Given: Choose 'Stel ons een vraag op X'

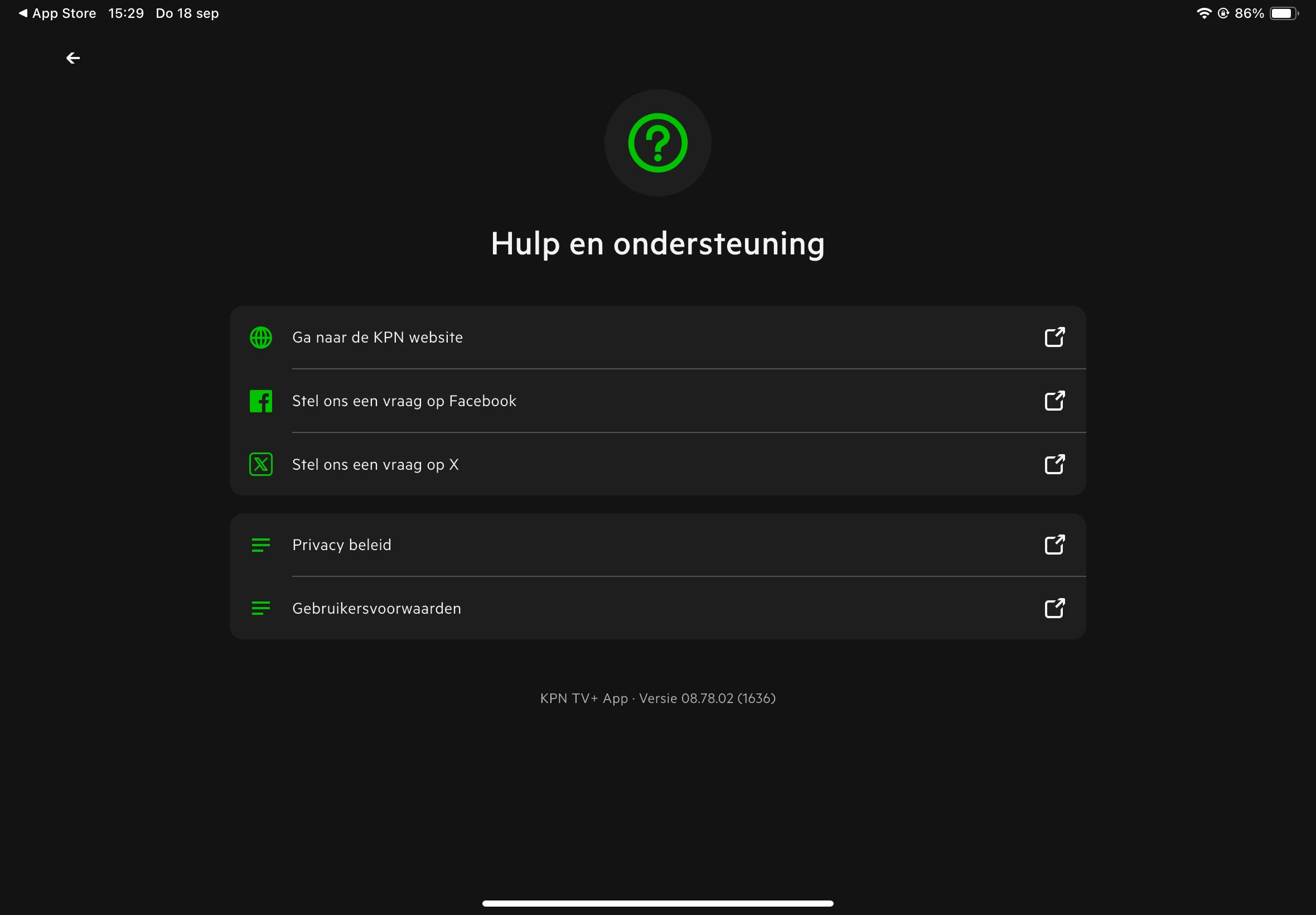Looking at the screenshot, I should pyautogui.click(x=375, y=465).
